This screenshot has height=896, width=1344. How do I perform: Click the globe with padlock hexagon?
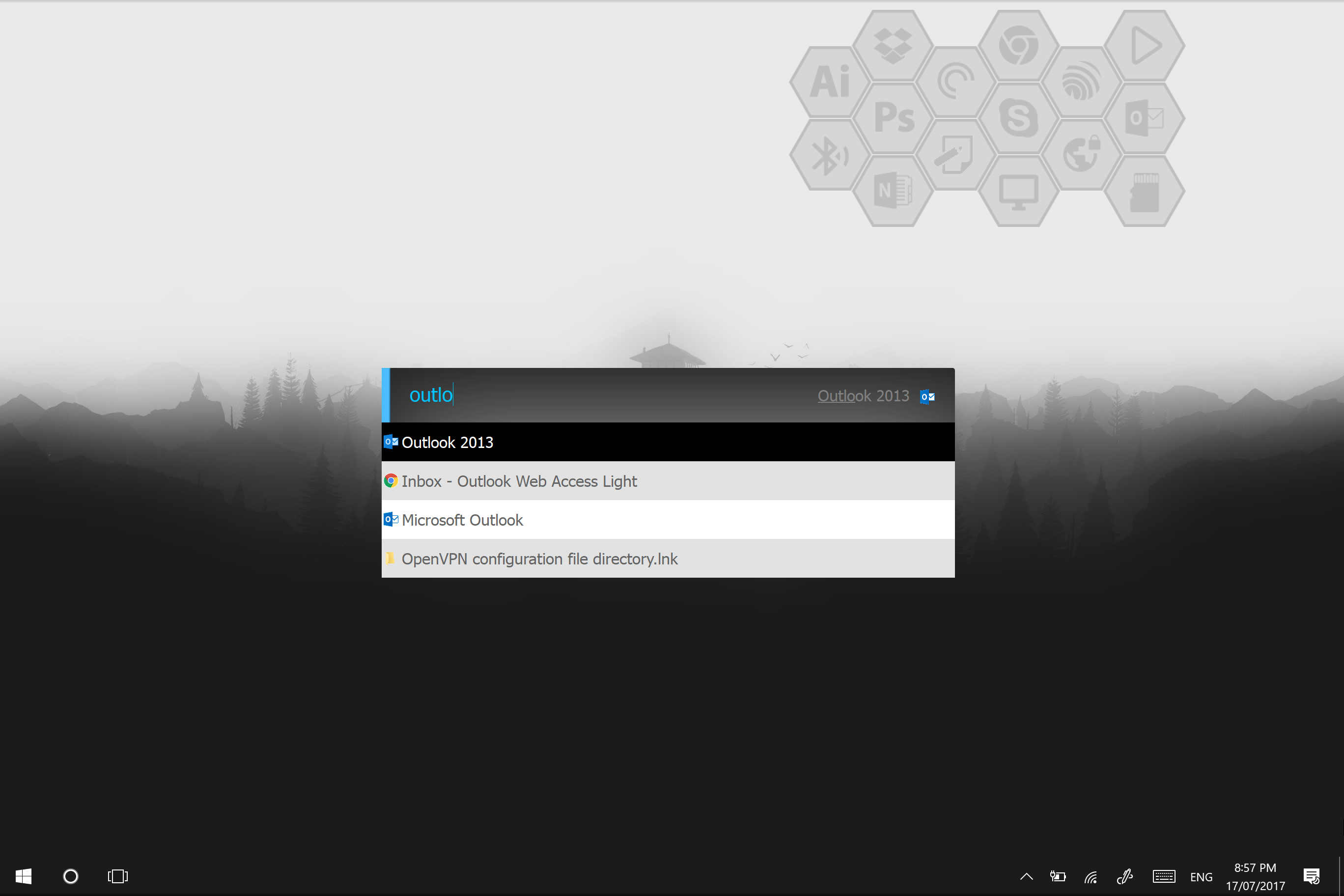tap(1081, 154)
